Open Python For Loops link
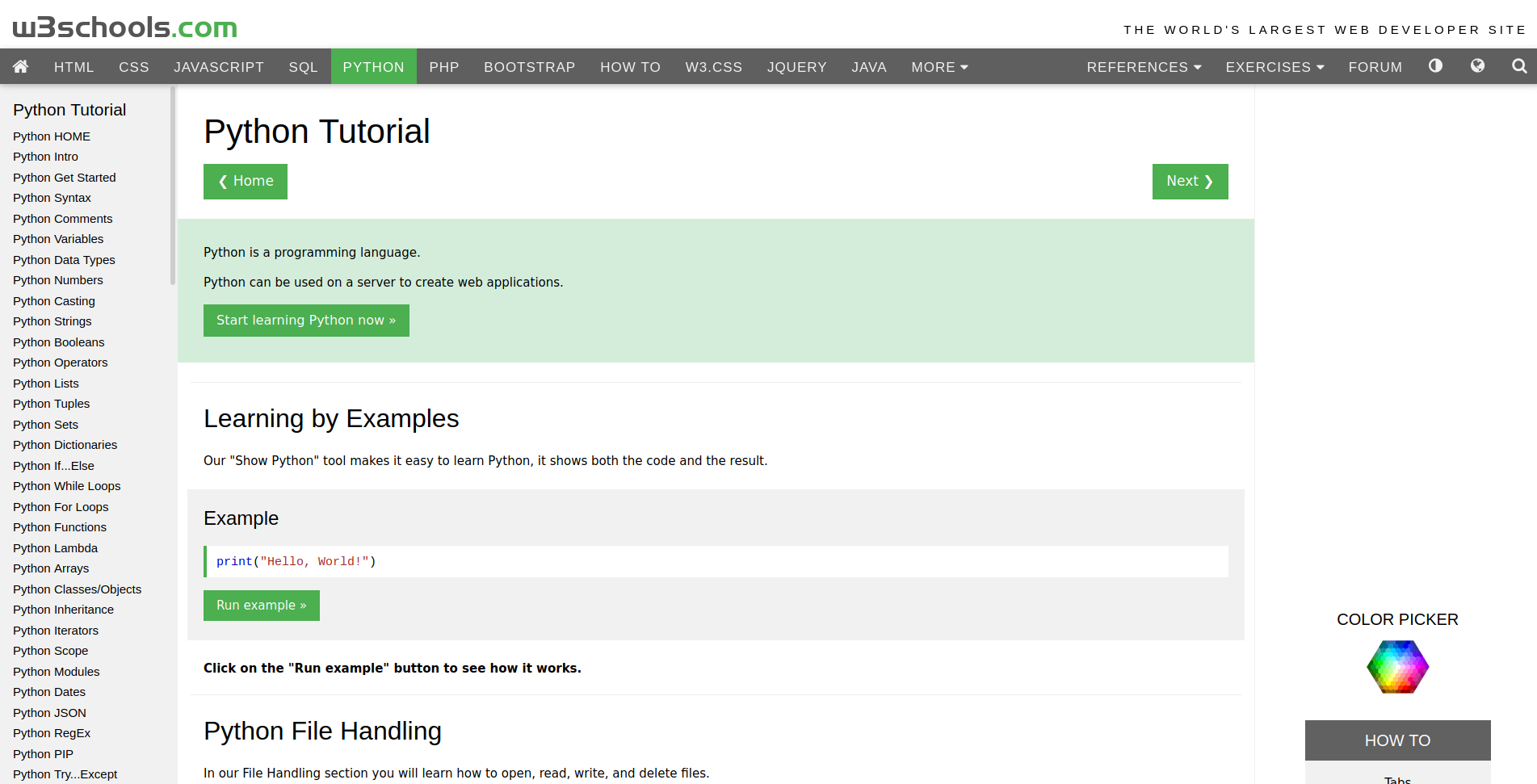Image resolution: width=1537 pixels, height=784 pixels. click(61, 507)
